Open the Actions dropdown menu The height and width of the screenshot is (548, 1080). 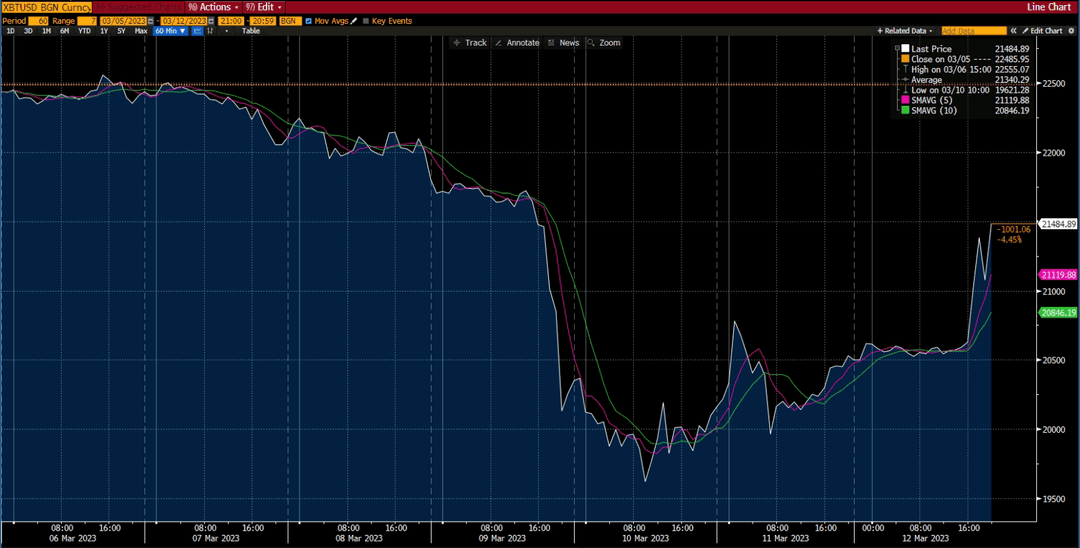[214, 6]
